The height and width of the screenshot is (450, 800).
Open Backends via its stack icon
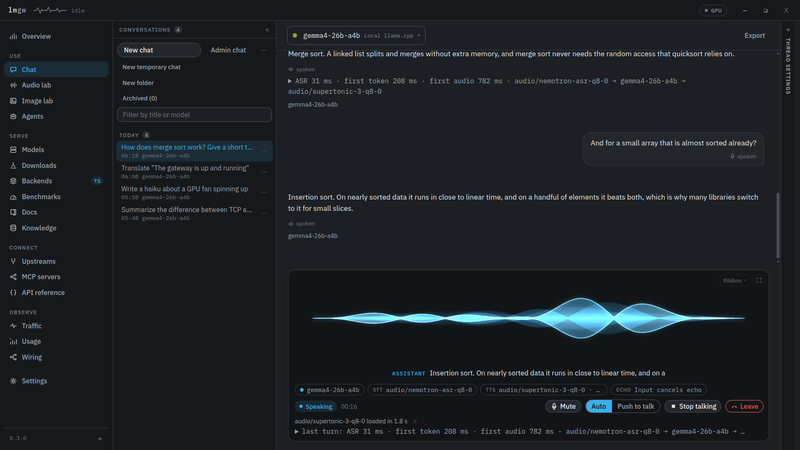tap(13, 181)
